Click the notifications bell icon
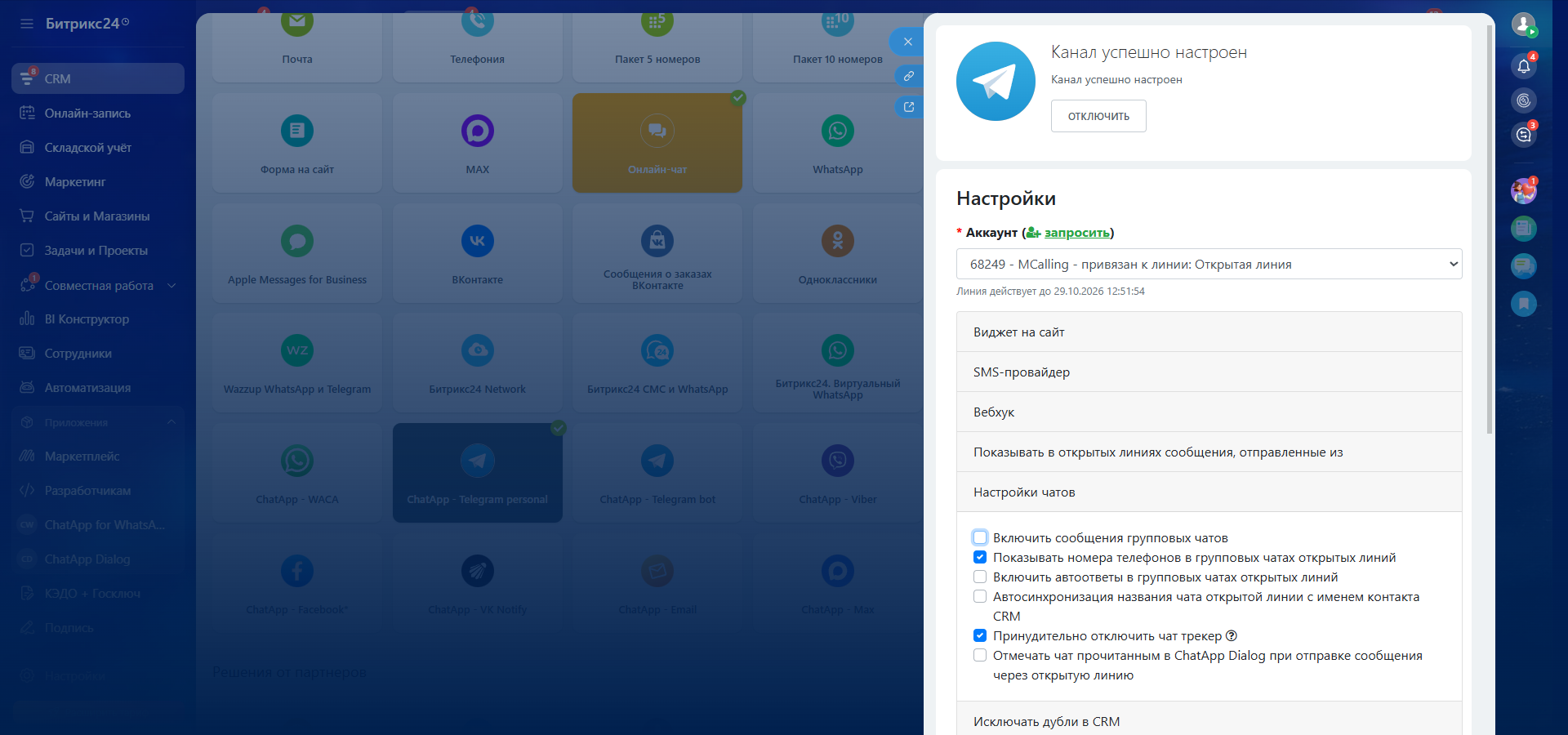 point(1523,66)
